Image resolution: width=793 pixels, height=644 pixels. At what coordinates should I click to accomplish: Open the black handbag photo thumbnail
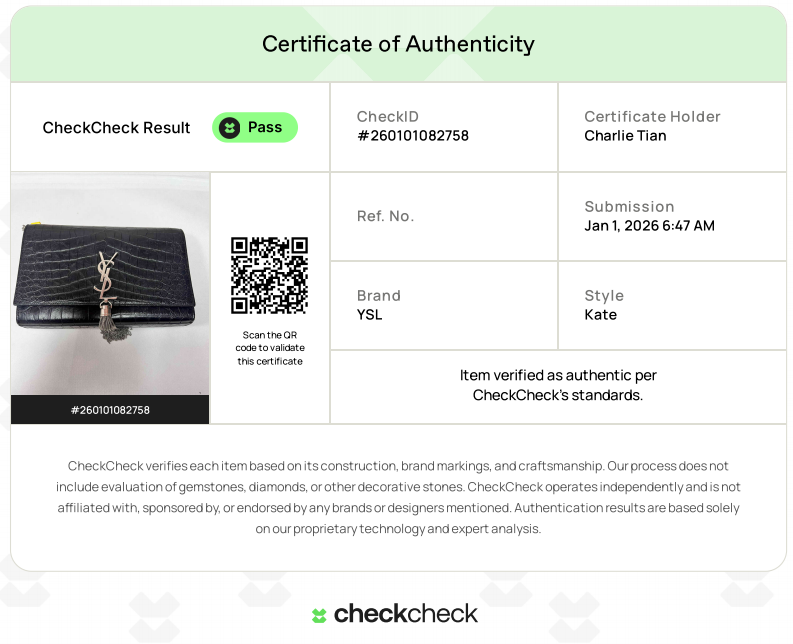(110, 283)
